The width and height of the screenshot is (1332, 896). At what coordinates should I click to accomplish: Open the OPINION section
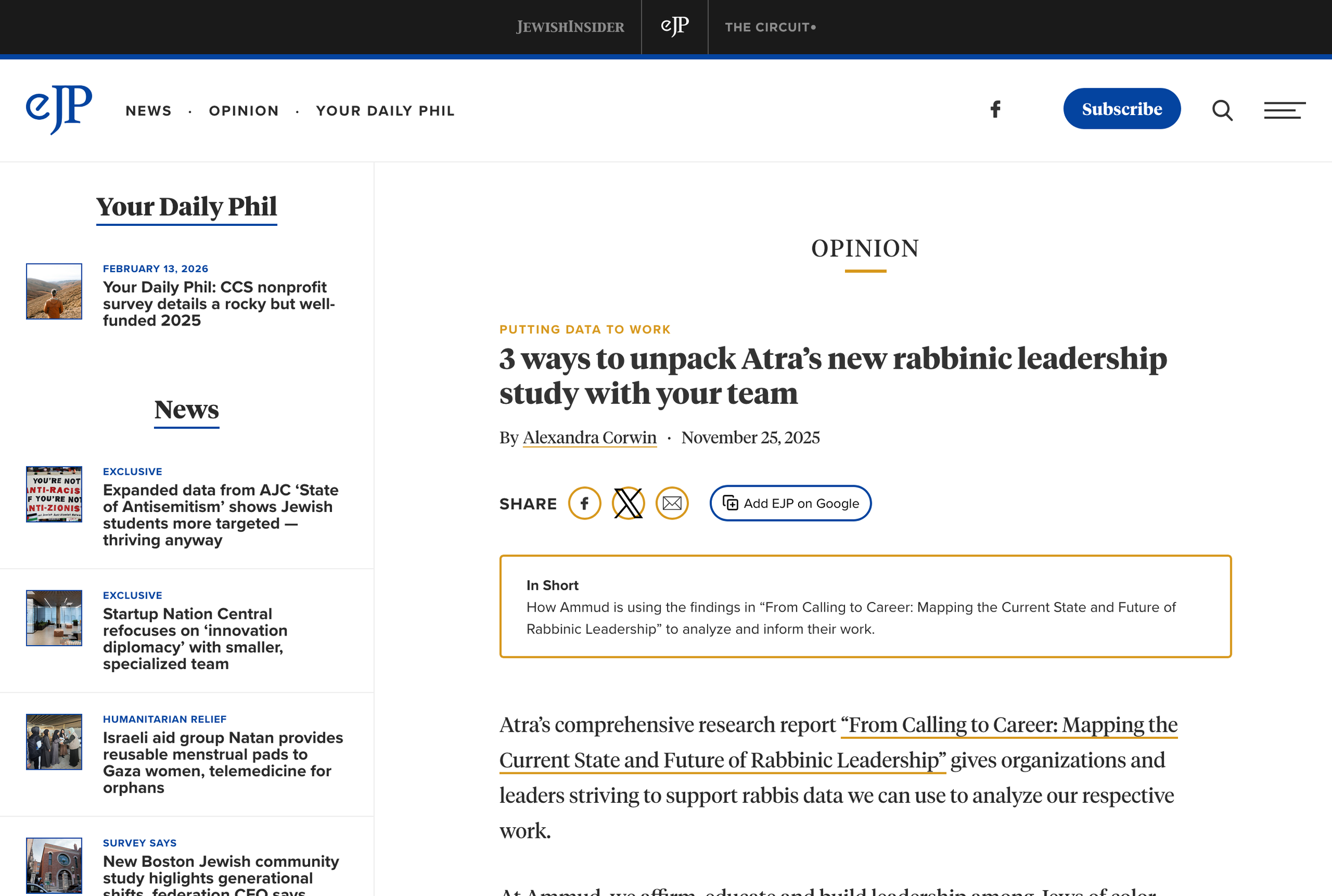243,110
